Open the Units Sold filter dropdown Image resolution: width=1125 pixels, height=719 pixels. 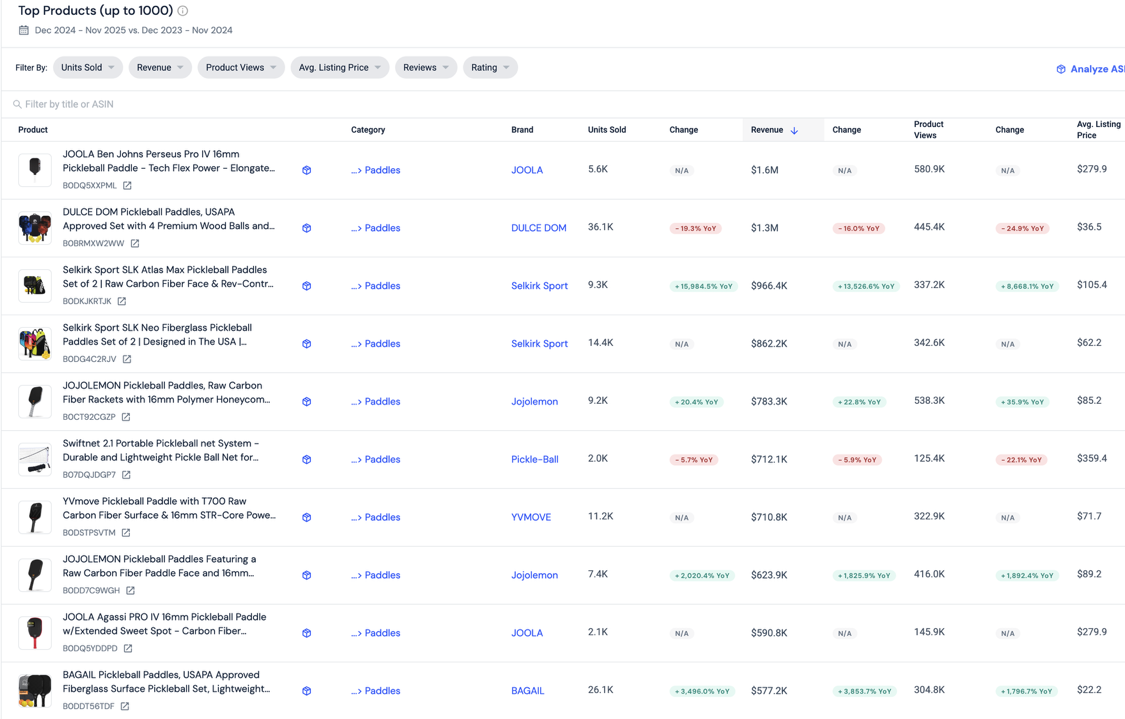pos(88,67)
